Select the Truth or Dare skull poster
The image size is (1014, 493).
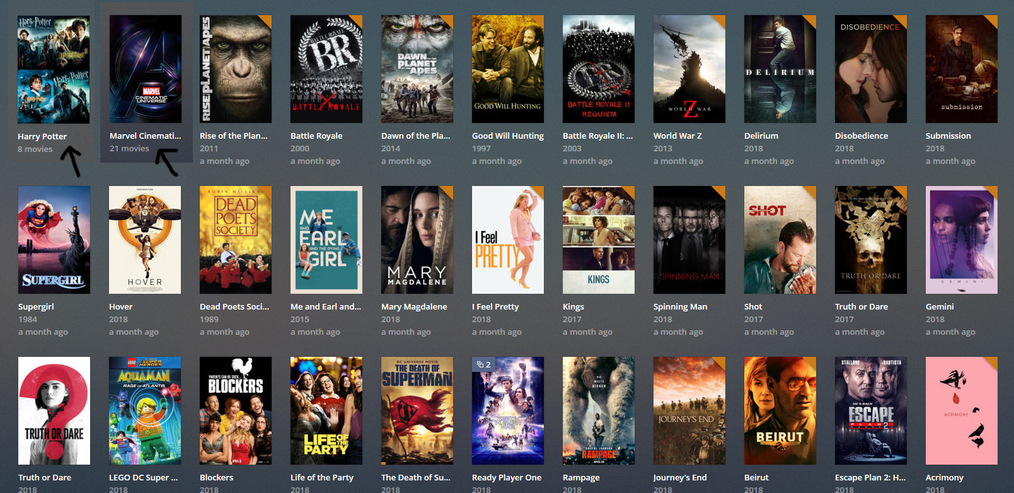point(870,240)
